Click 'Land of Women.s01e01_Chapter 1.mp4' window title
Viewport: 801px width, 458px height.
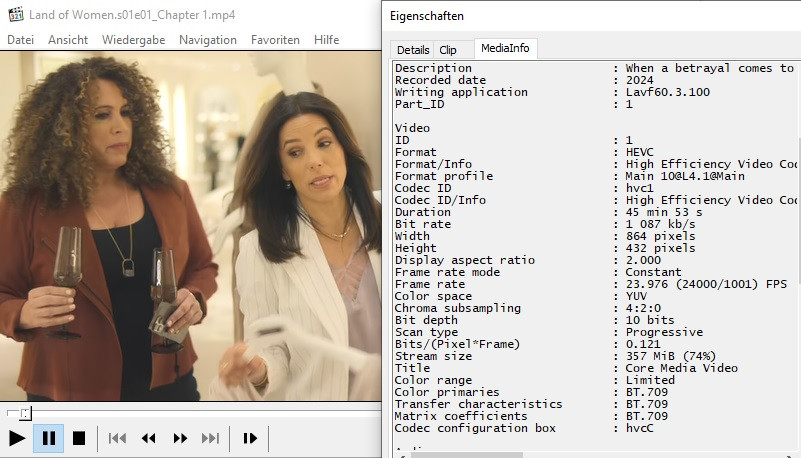click(132, 15)
